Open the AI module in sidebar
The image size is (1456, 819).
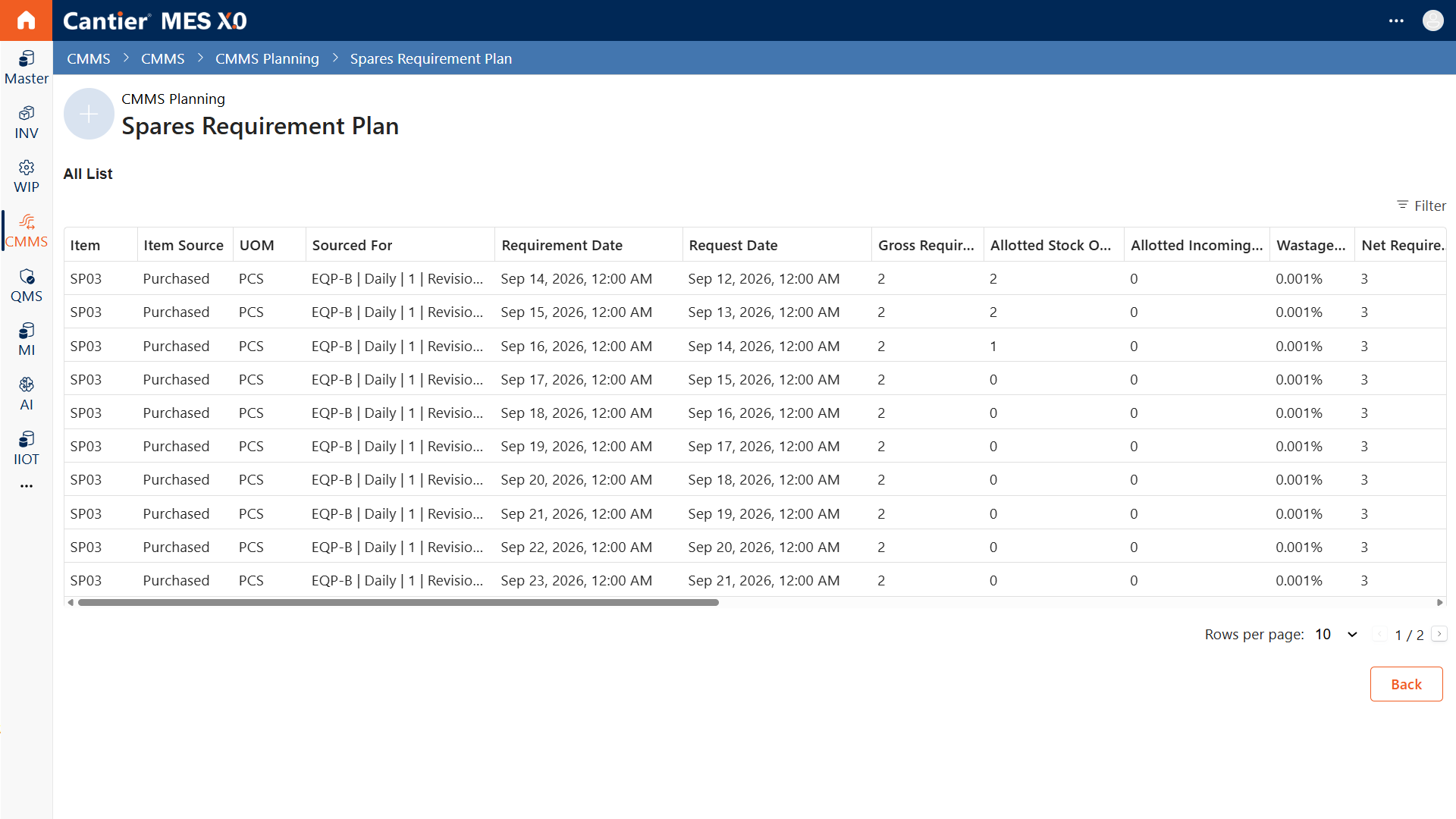pyautogui.click(x=26, y=394)
